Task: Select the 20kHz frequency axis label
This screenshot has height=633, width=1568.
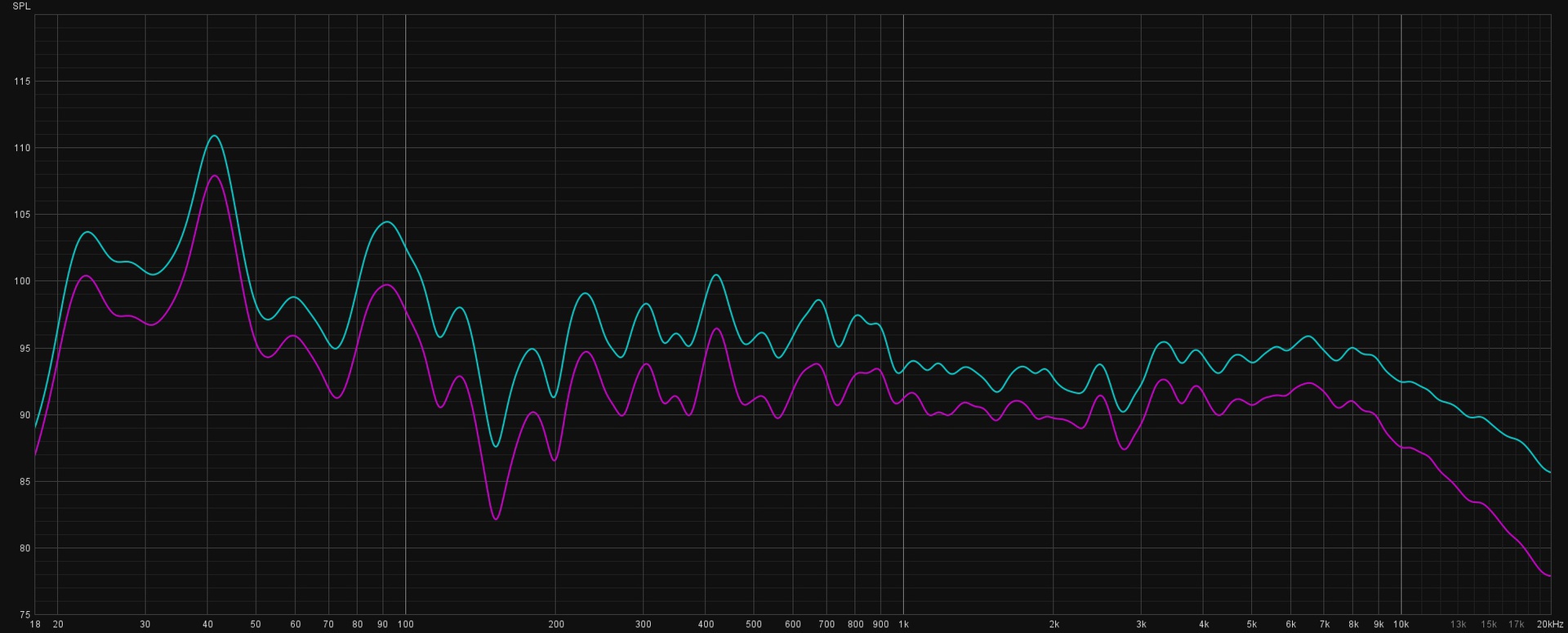Action: point(1550,625)
